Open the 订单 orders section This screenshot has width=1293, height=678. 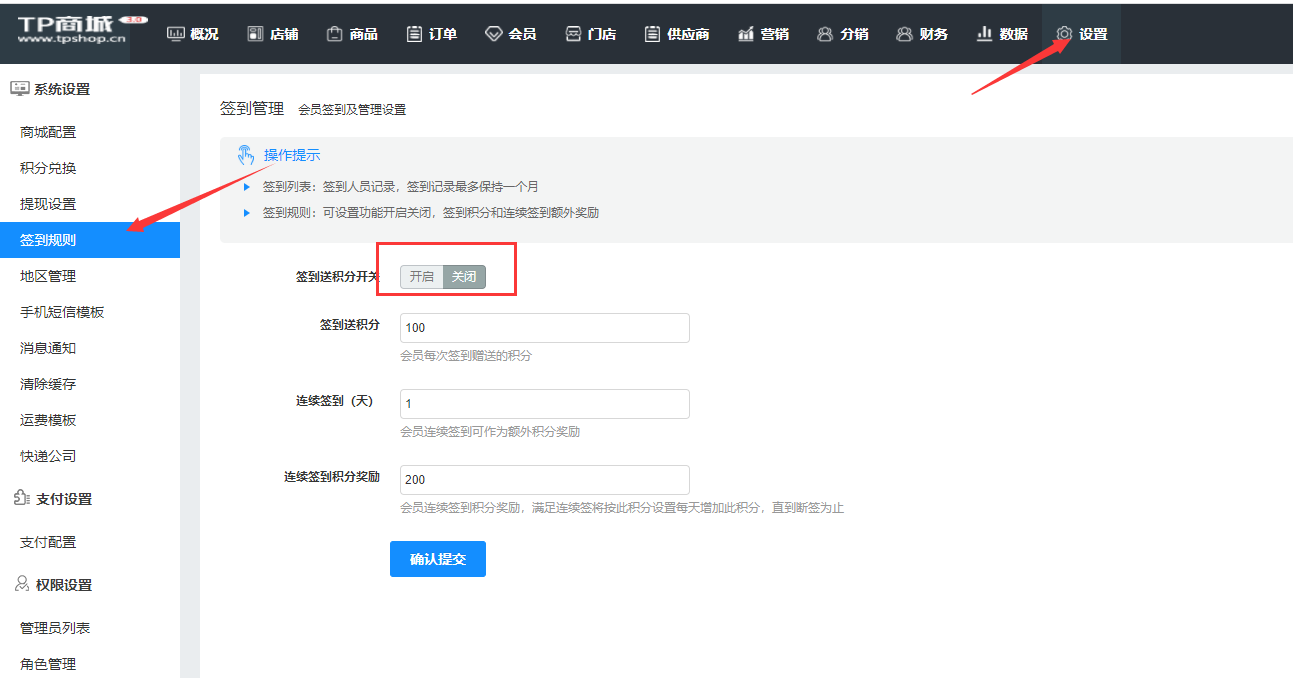(431, 32)
